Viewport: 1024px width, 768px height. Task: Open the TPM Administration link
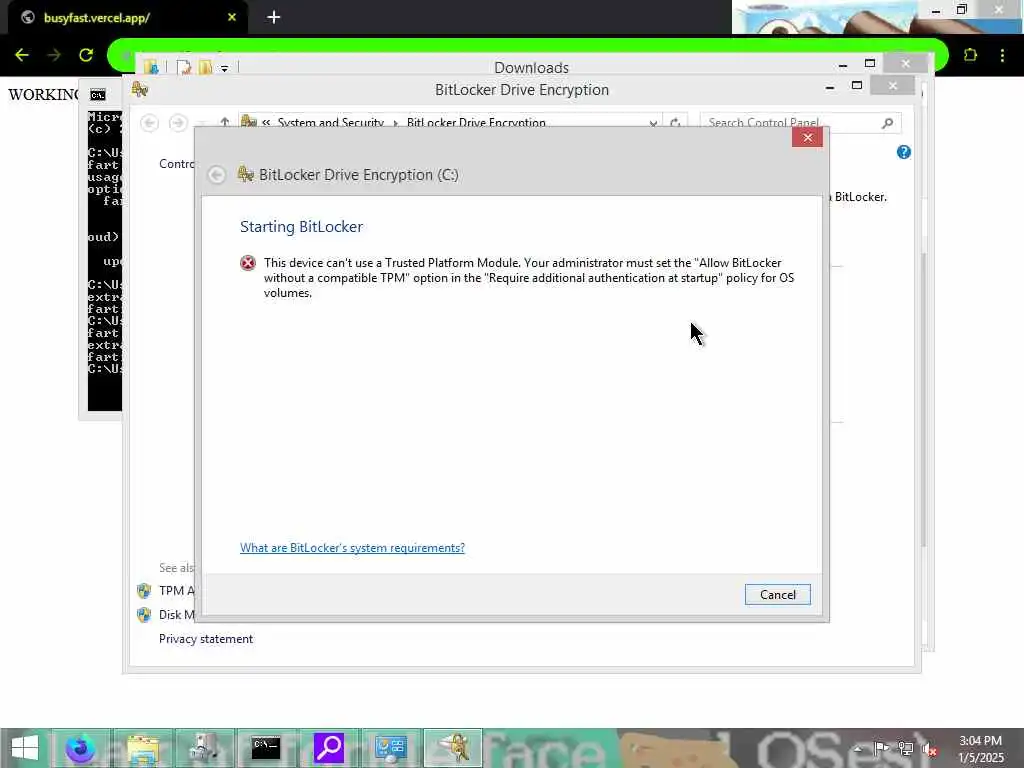176,590
